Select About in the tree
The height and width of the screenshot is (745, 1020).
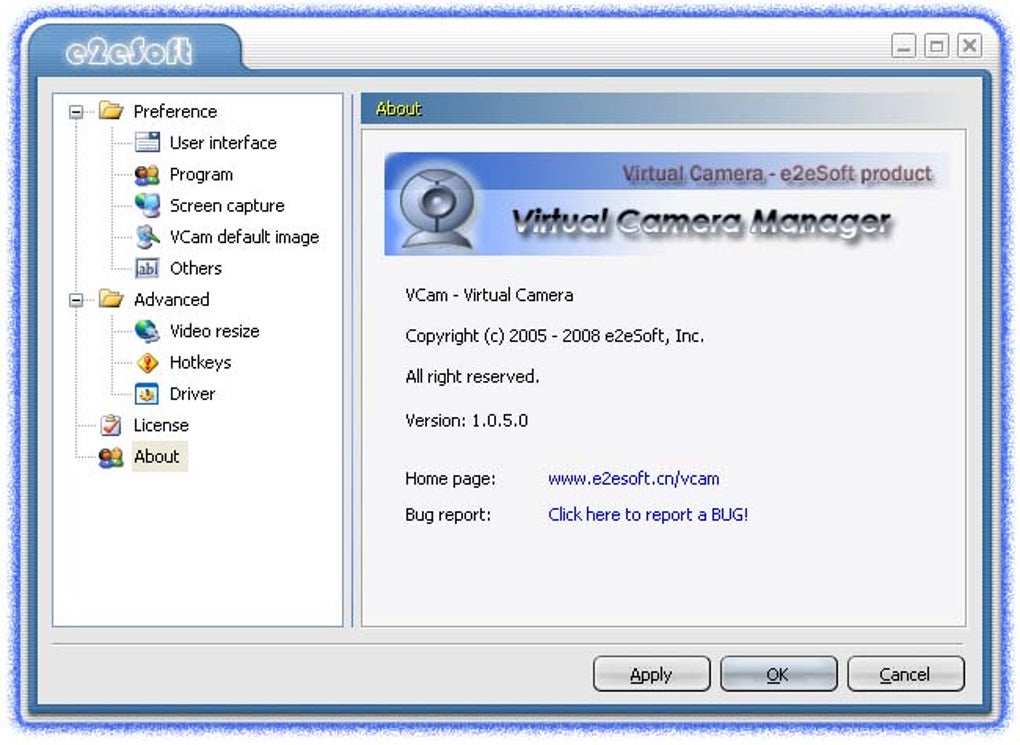point(157,456)
